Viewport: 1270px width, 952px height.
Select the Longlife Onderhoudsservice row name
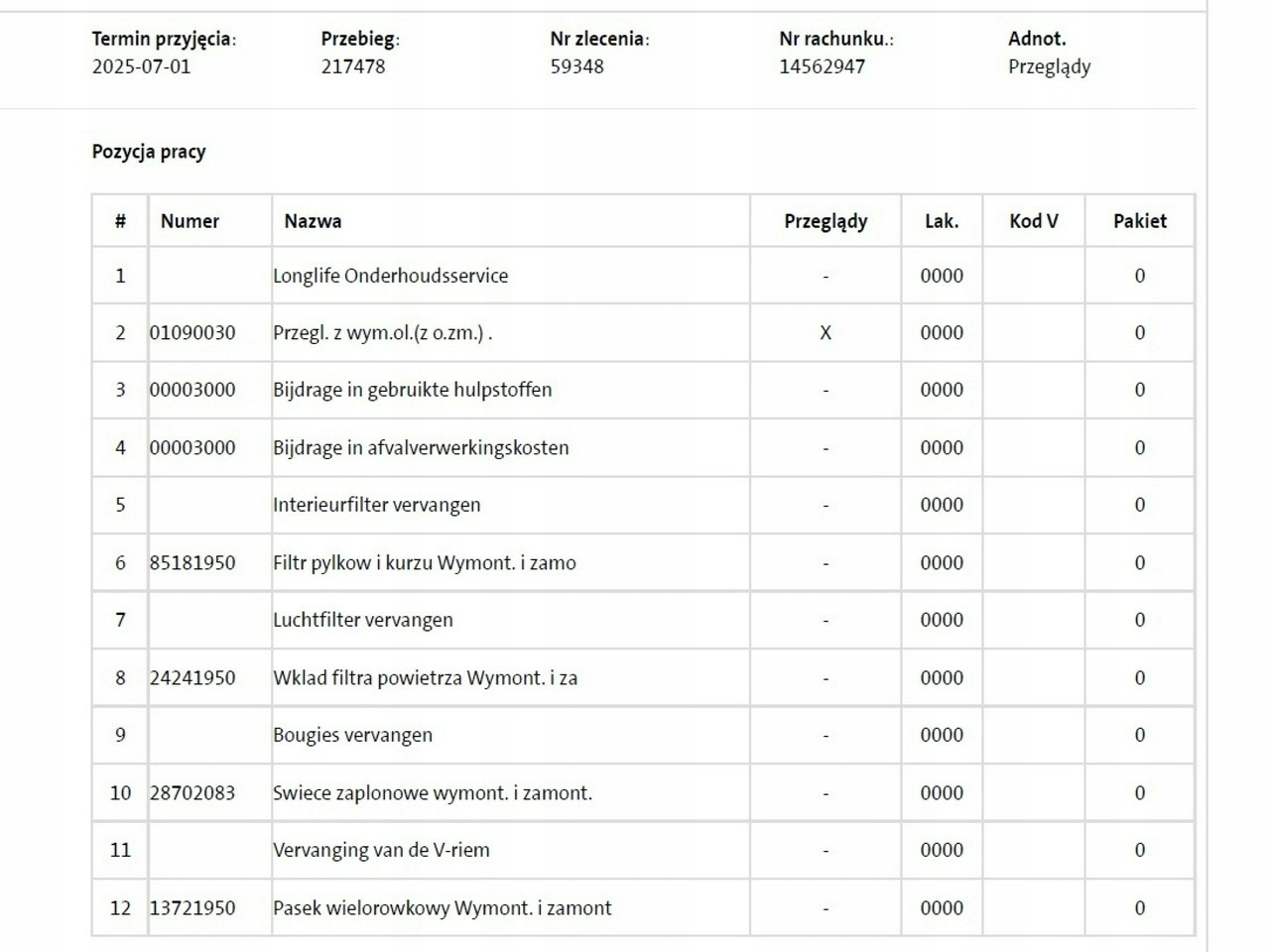tap(390, 276)
